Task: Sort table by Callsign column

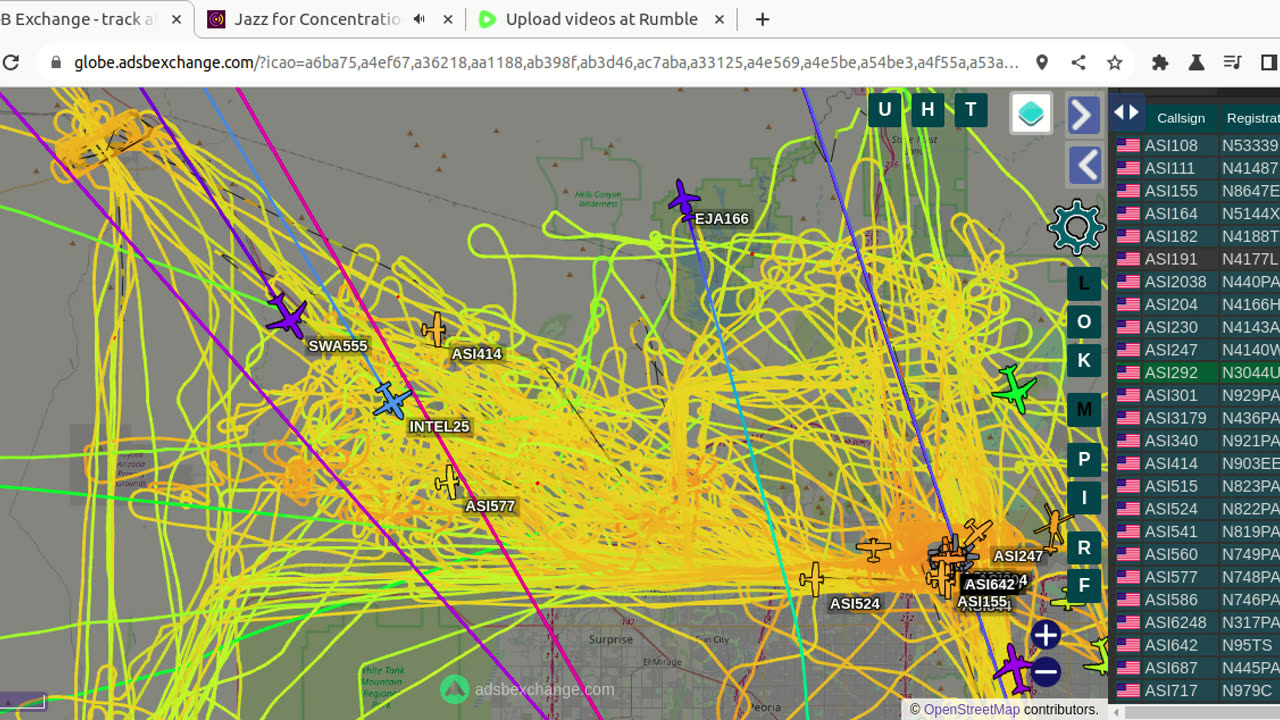Action: pyautogui.click(x=1180, y=118)
